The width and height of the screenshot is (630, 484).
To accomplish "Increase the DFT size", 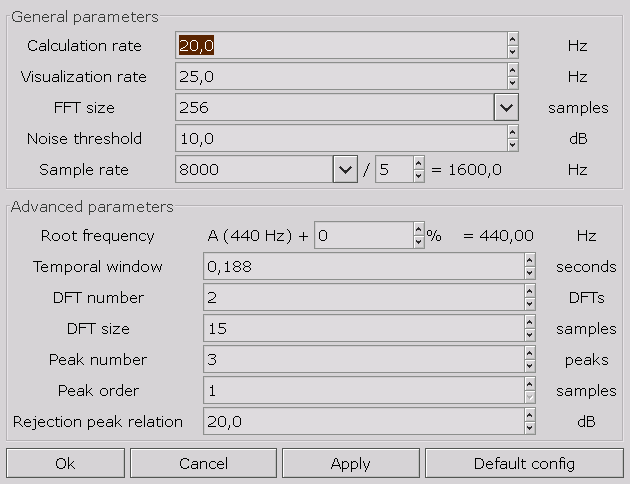I will pyautogui.click(x=530, y=322).
